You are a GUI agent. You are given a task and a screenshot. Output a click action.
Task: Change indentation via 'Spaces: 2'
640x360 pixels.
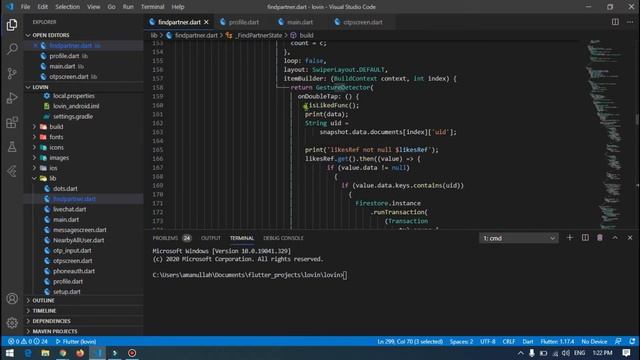[462, 341]
